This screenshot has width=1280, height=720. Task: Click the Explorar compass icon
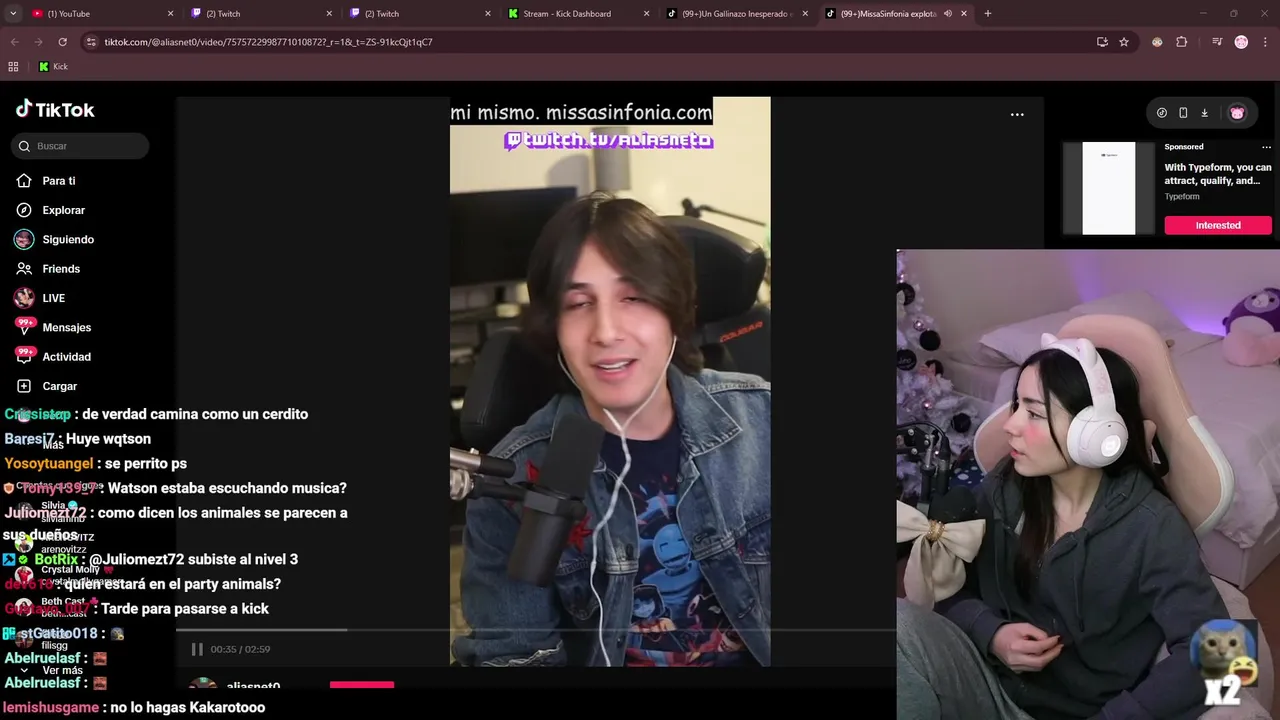tap(24, 210)
